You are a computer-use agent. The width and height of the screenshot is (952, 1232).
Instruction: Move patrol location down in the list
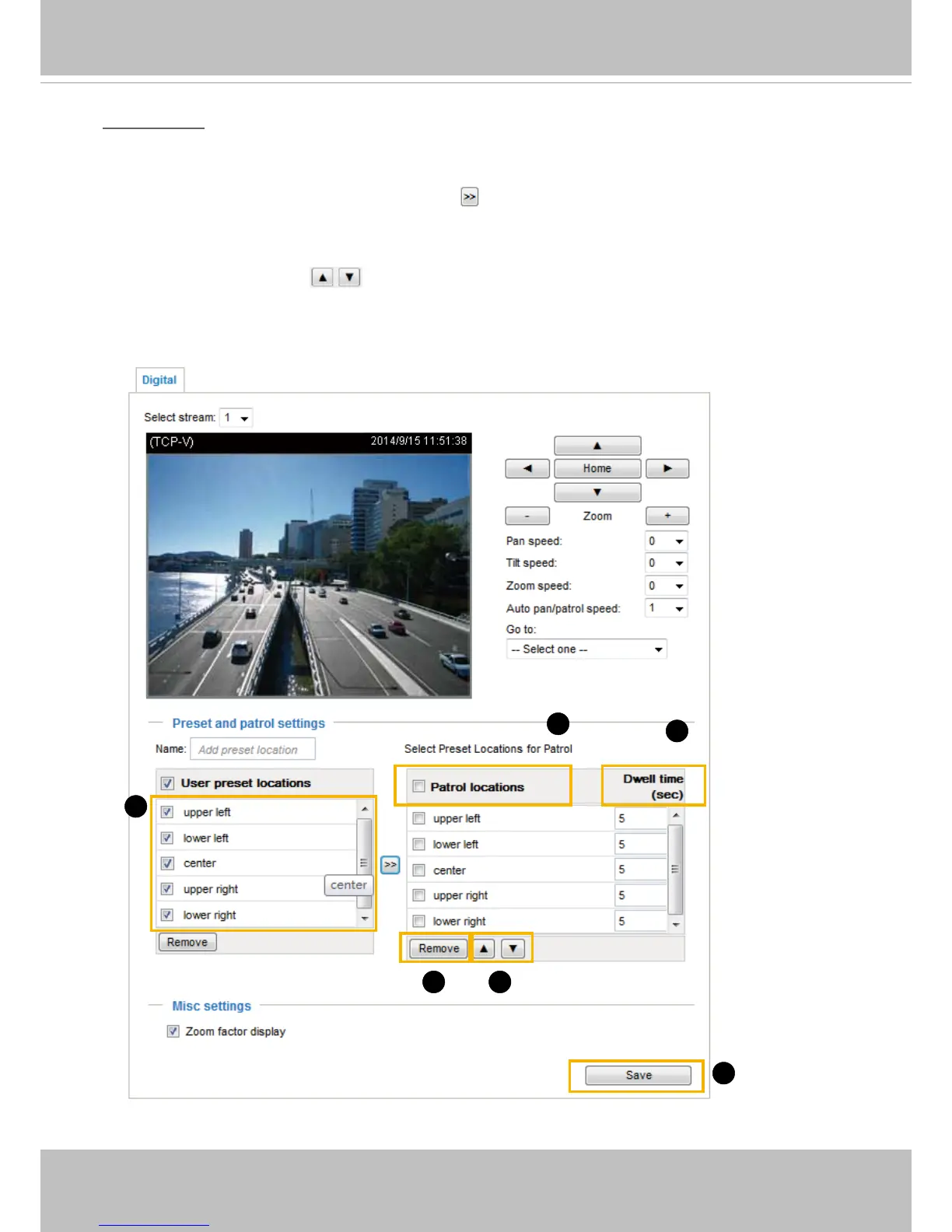[x=513, y=949]
